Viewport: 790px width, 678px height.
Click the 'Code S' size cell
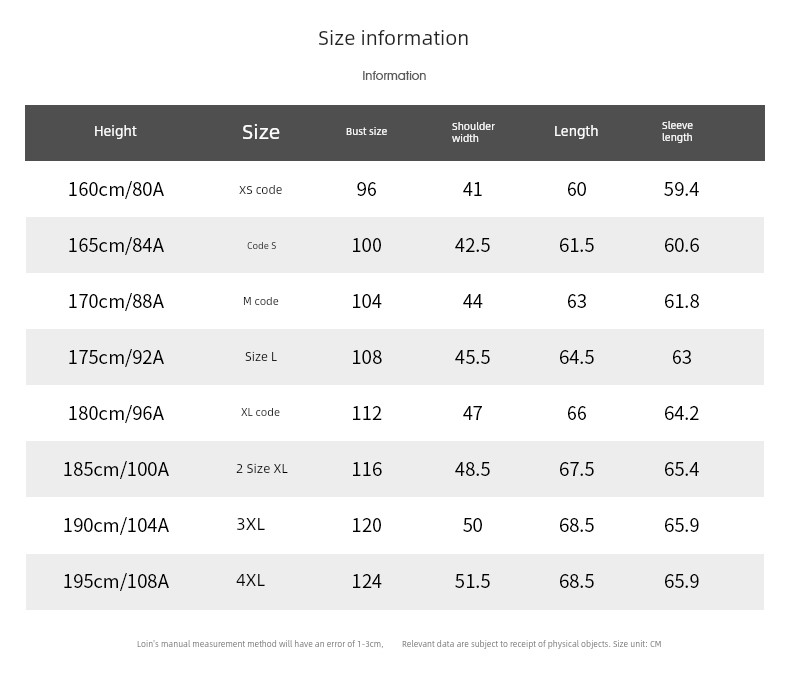pyautogui.click(x=261, y=246)
